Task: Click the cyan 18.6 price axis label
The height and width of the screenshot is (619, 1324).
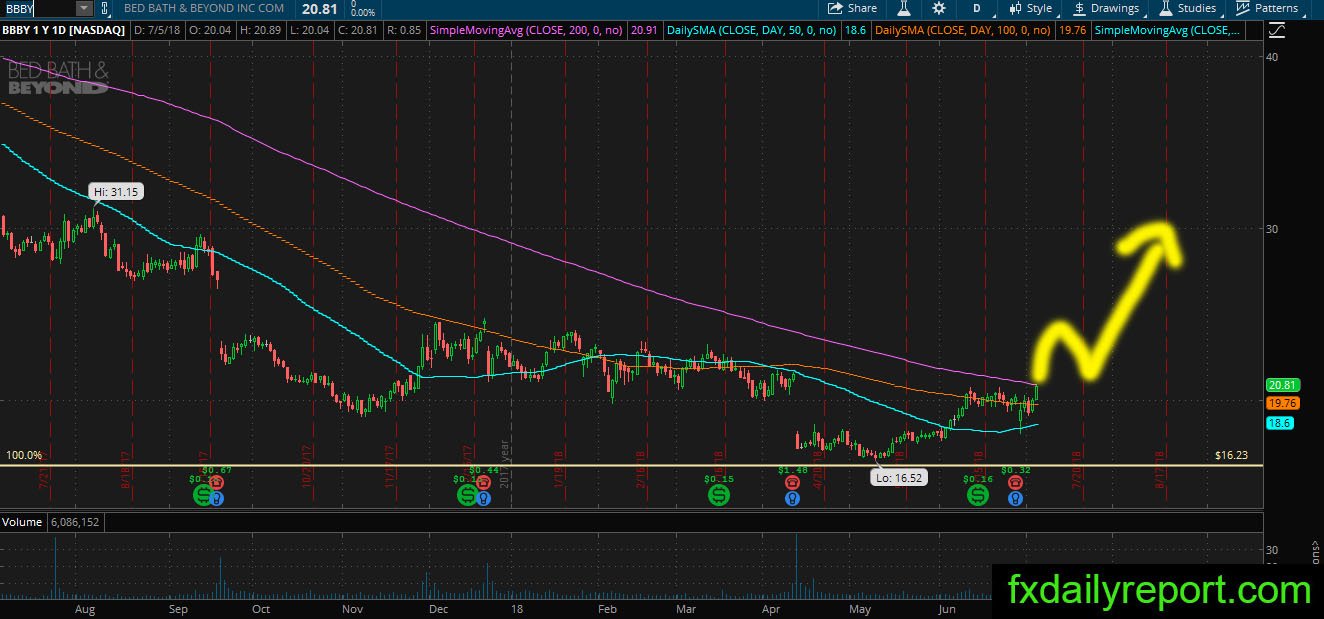Action: 1278,423
